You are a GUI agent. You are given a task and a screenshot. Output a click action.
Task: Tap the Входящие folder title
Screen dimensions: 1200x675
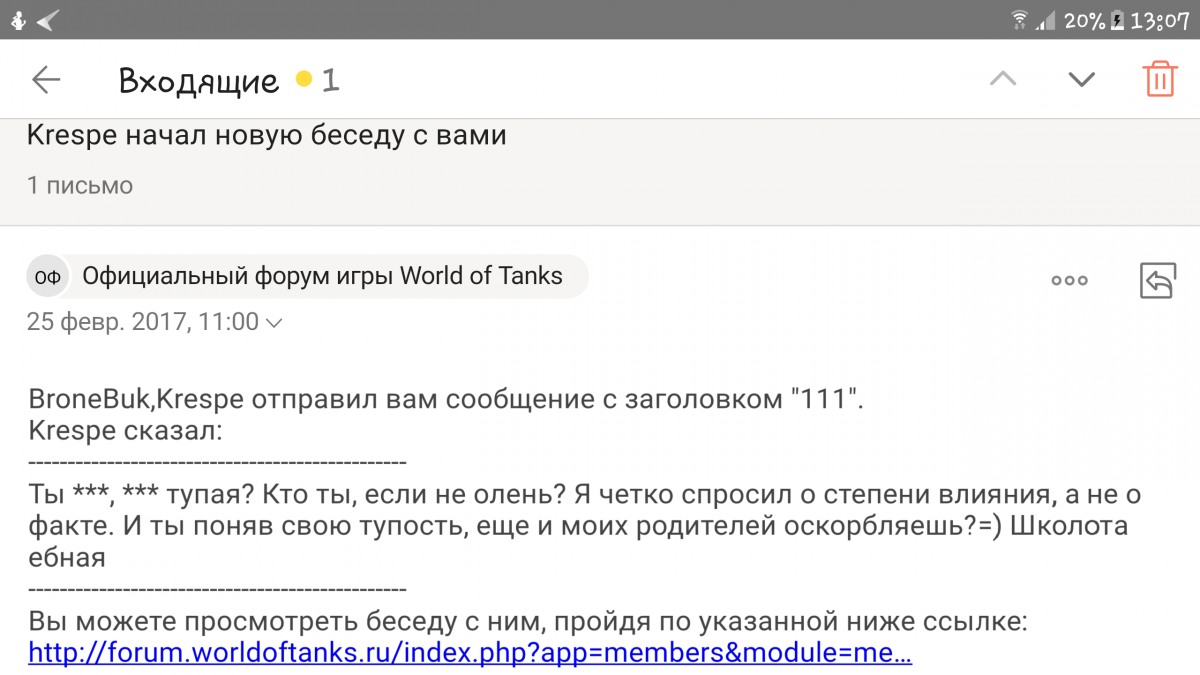[198, 80]
